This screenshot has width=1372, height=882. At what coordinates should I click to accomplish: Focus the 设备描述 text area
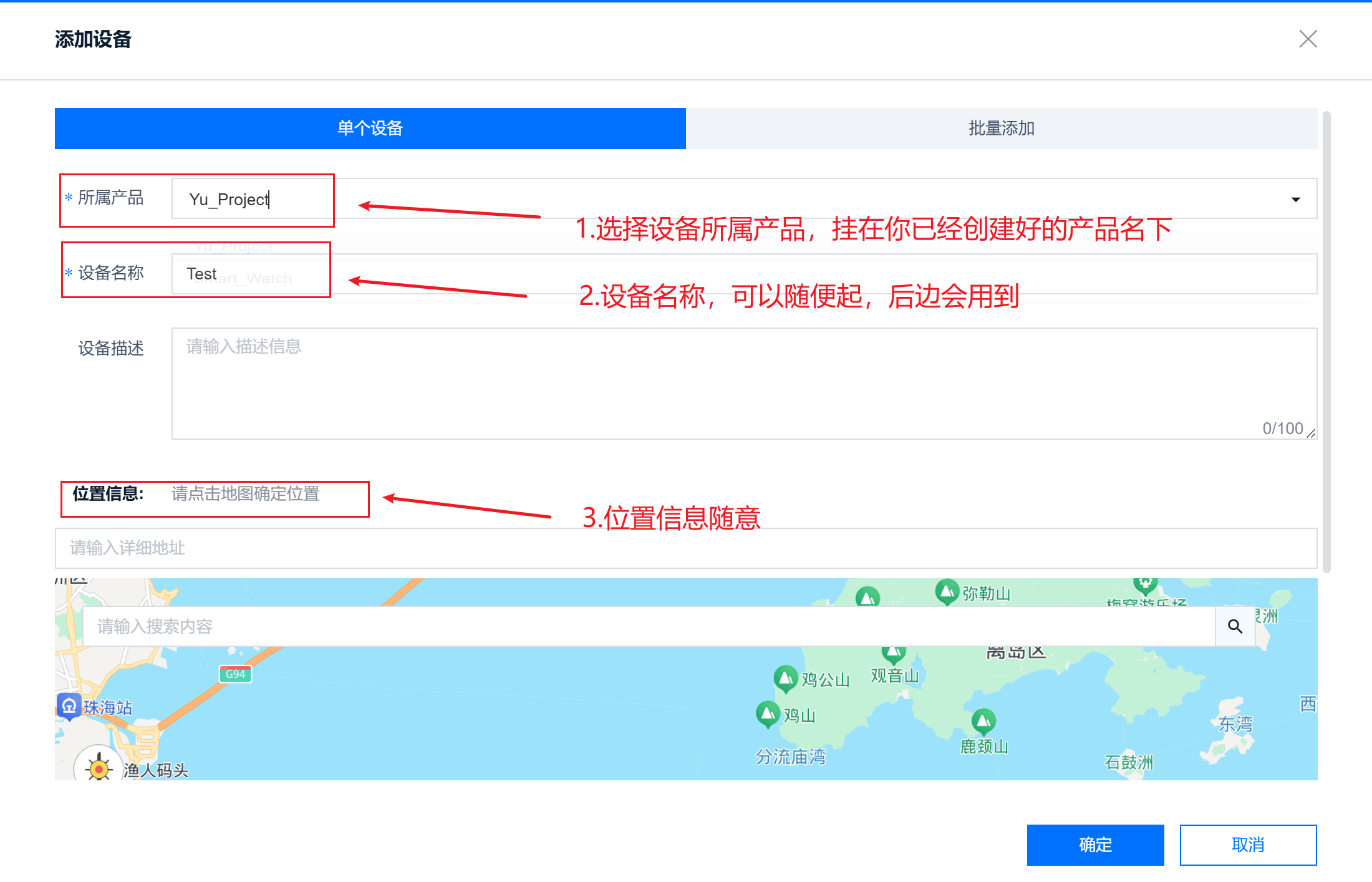coord(744,384)
